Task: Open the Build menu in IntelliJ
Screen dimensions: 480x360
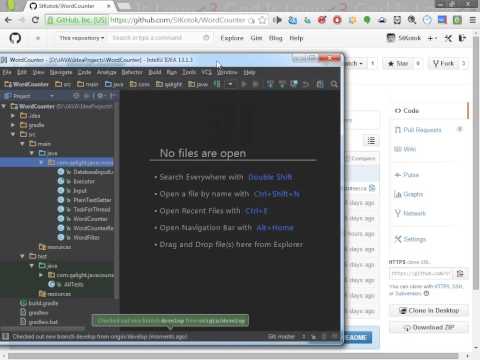Action: click(155, 72)
